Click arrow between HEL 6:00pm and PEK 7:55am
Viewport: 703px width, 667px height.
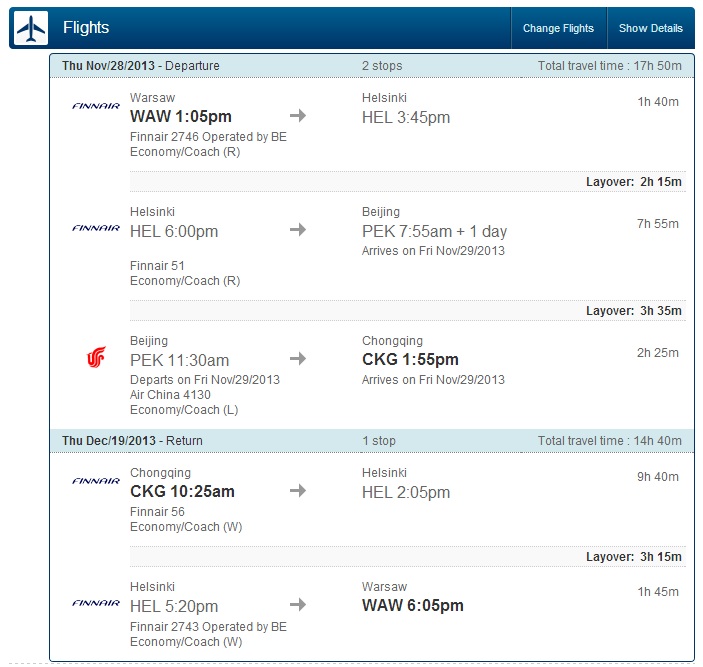[298, 230]
